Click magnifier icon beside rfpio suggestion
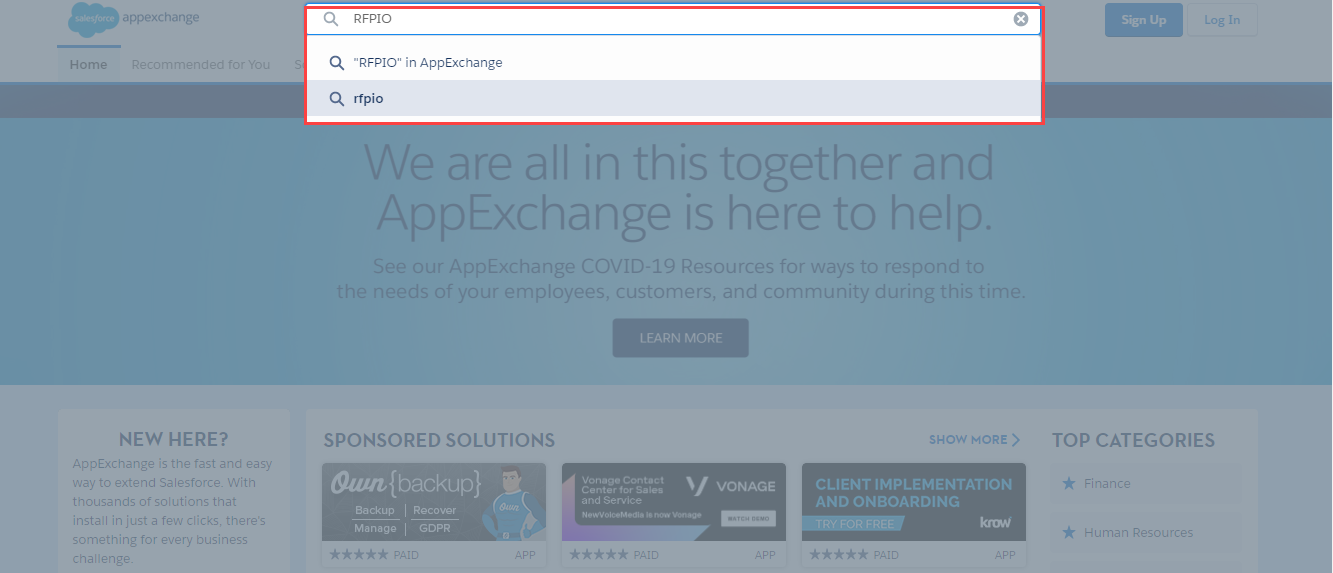1333x573 pixels. click(337, 99)
